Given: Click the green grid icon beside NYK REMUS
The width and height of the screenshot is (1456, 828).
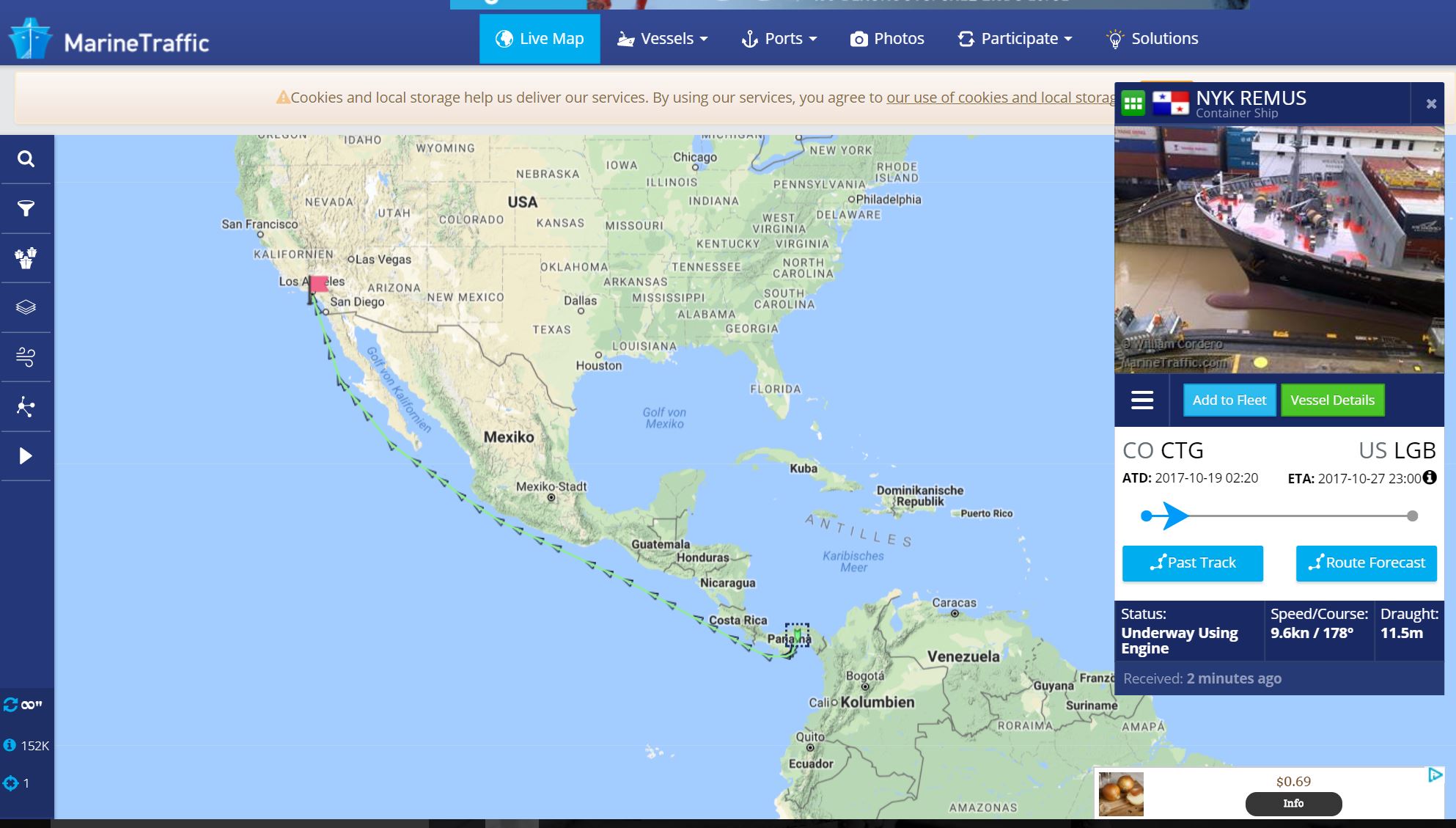Looking at the screenshot, I should pyautogui.click(x=1133, y=103).
